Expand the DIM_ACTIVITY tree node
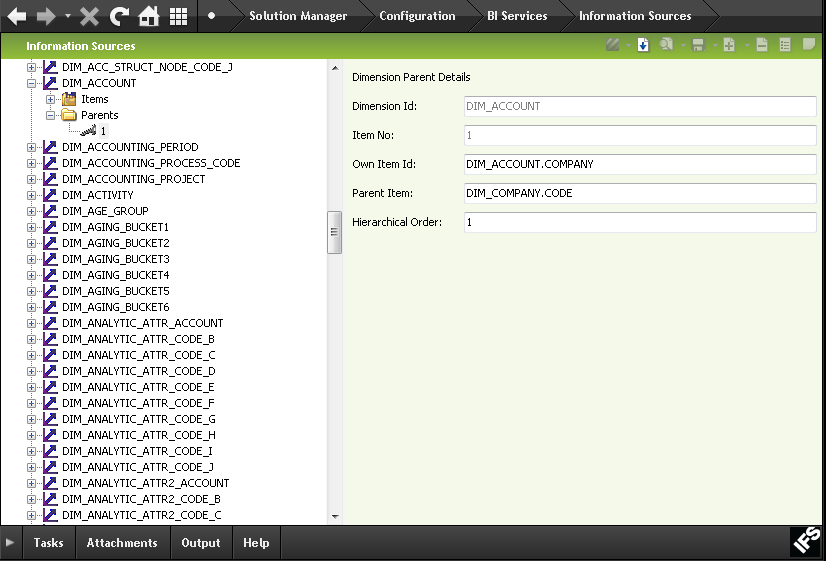826x561 pixels. [x=32, y=195]
